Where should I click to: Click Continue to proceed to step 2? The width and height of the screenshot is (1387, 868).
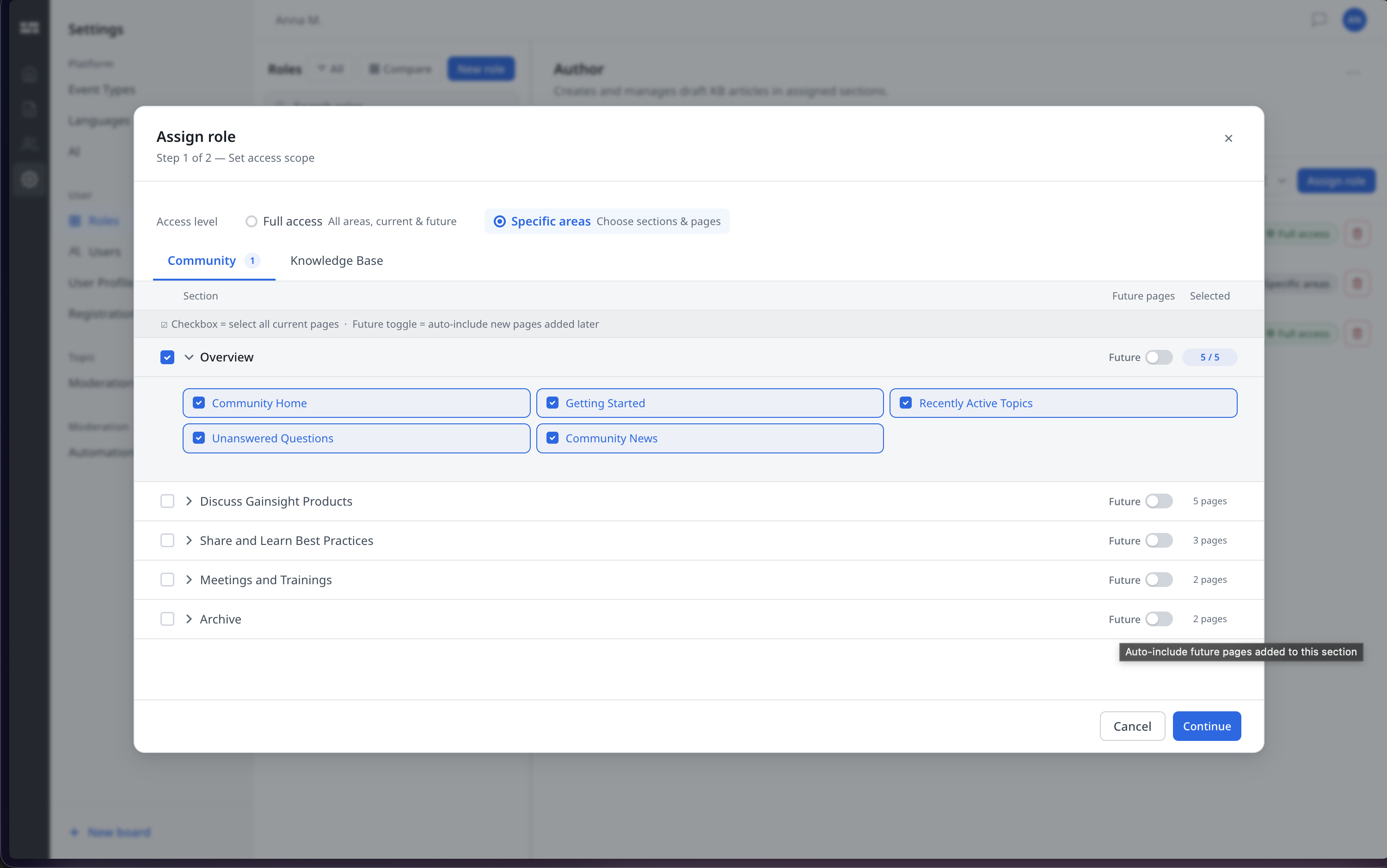coord(1207,726)
